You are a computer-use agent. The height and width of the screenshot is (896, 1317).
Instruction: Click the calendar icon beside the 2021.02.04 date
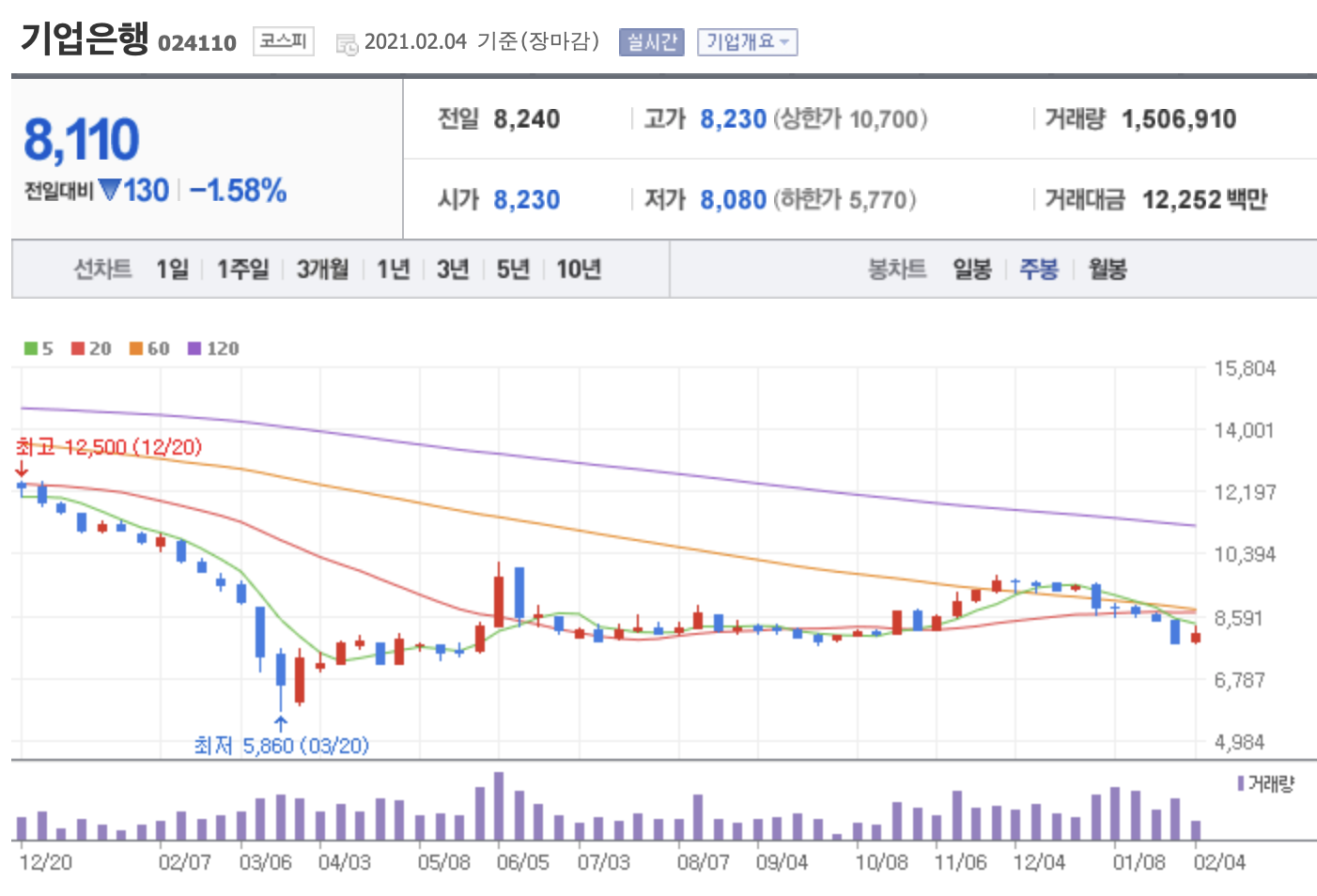click(x=347, y=44)
